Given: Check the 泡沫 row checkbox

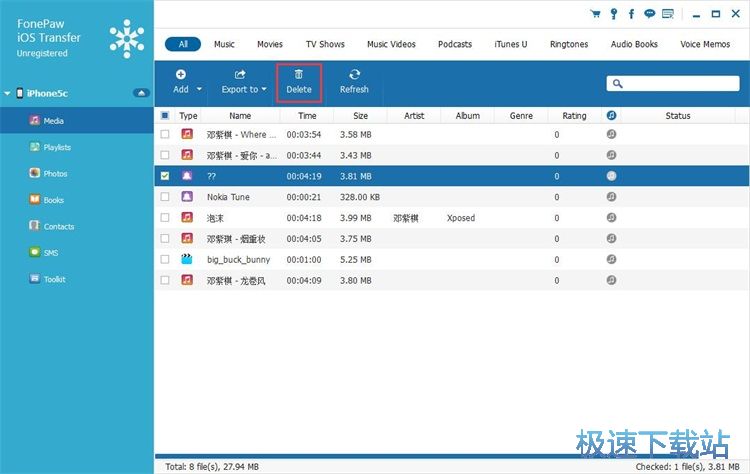Looking at the screenshot, I should pyautogui.click(x=165, y=218).
